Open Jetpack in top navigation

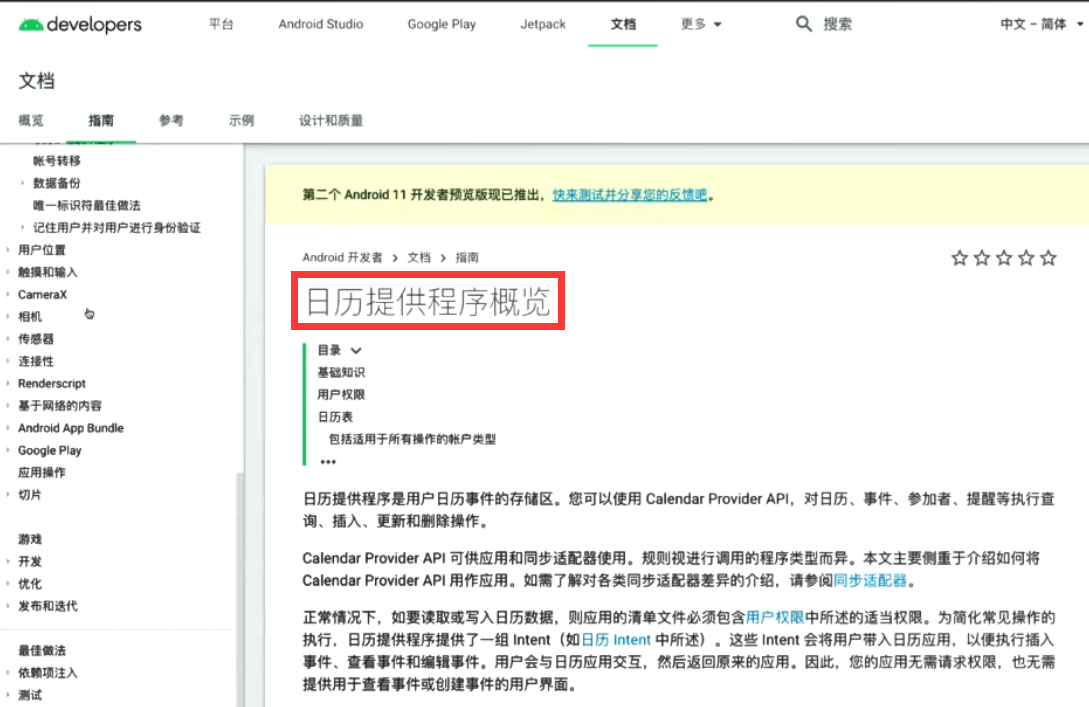click(x=543, y=24)
